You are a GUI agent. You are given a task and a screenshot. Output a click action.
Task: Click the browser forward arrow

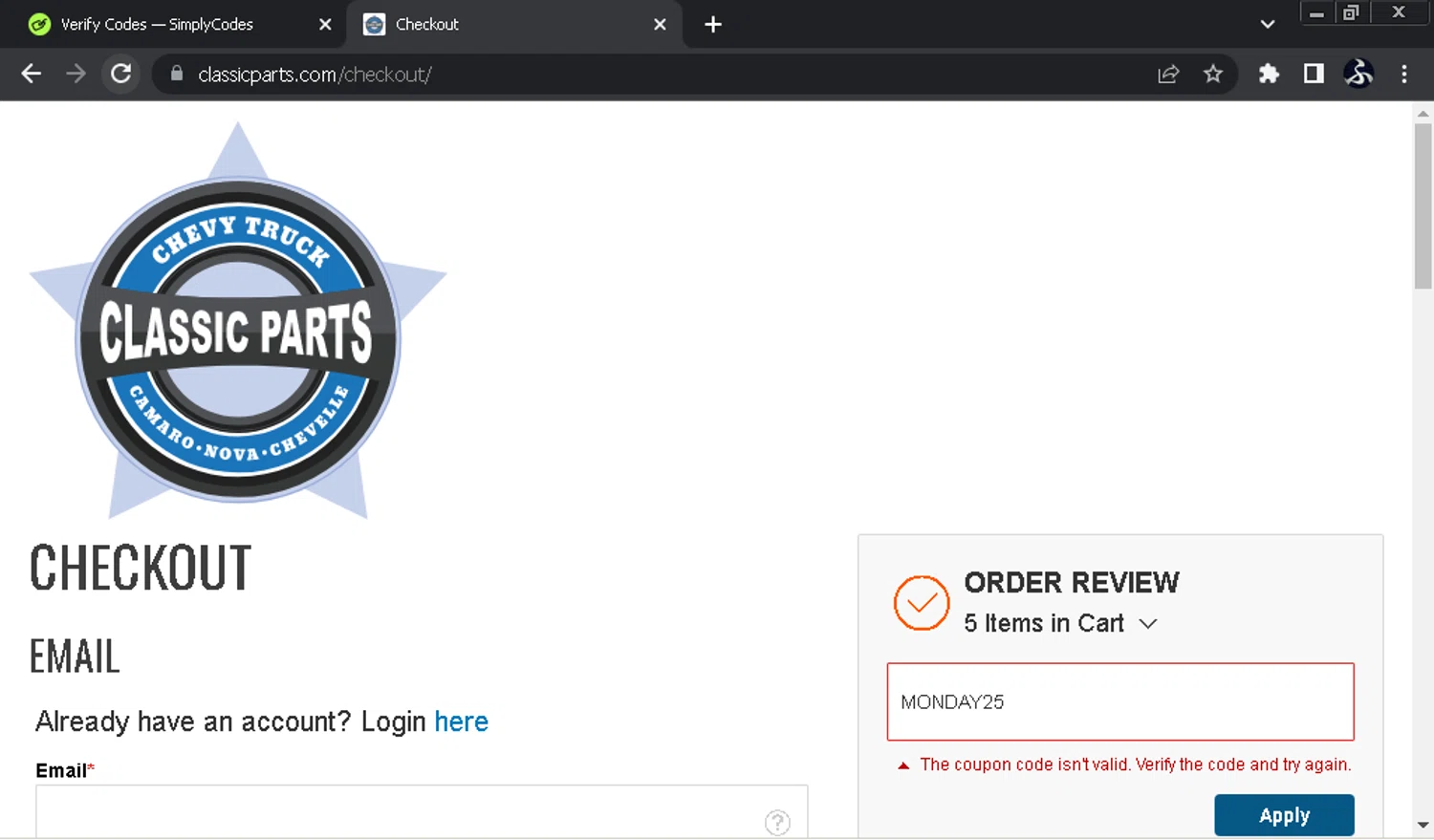coord(76,74)
